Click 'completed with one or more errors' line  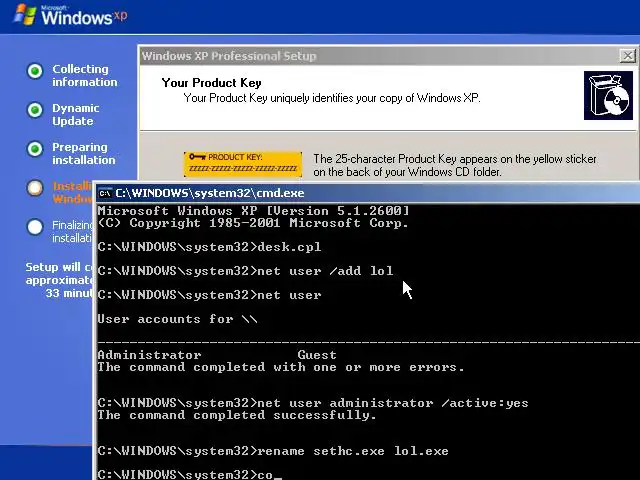[x=281, y=367]
